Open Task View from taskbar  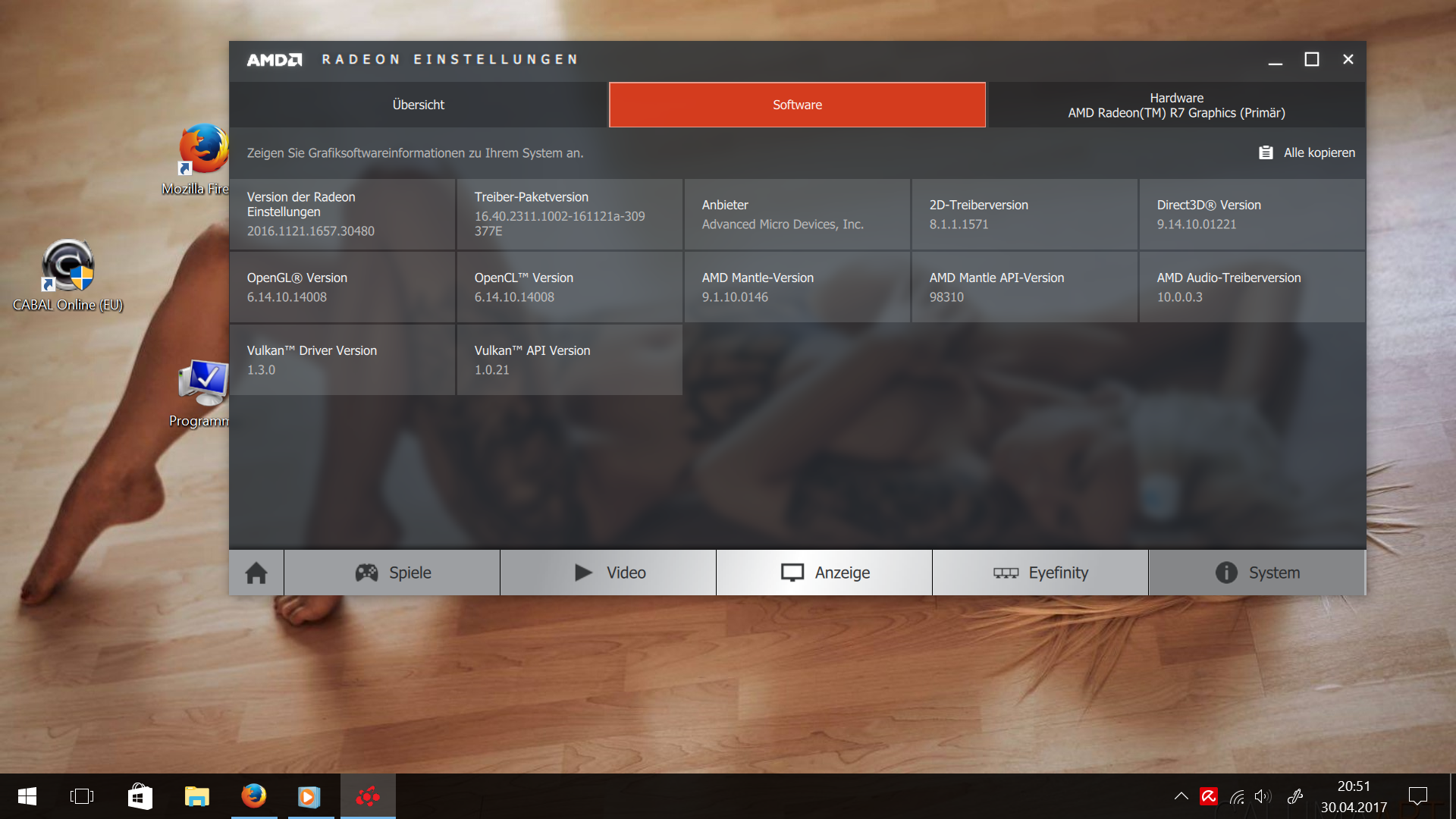click(82, 796)
